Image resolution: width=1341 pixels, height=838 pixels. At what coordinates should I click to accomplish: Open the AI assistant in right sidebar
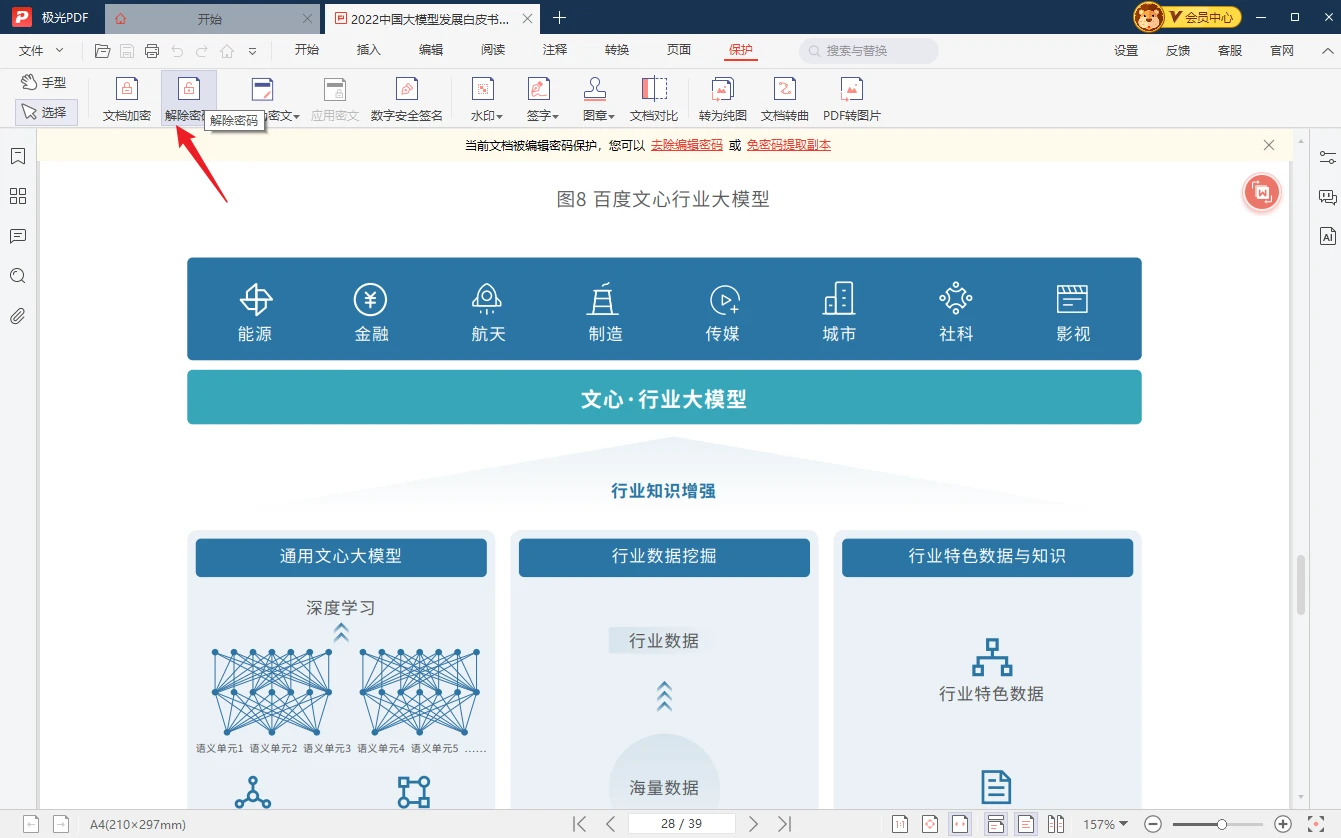click(x=1327, y=237)
